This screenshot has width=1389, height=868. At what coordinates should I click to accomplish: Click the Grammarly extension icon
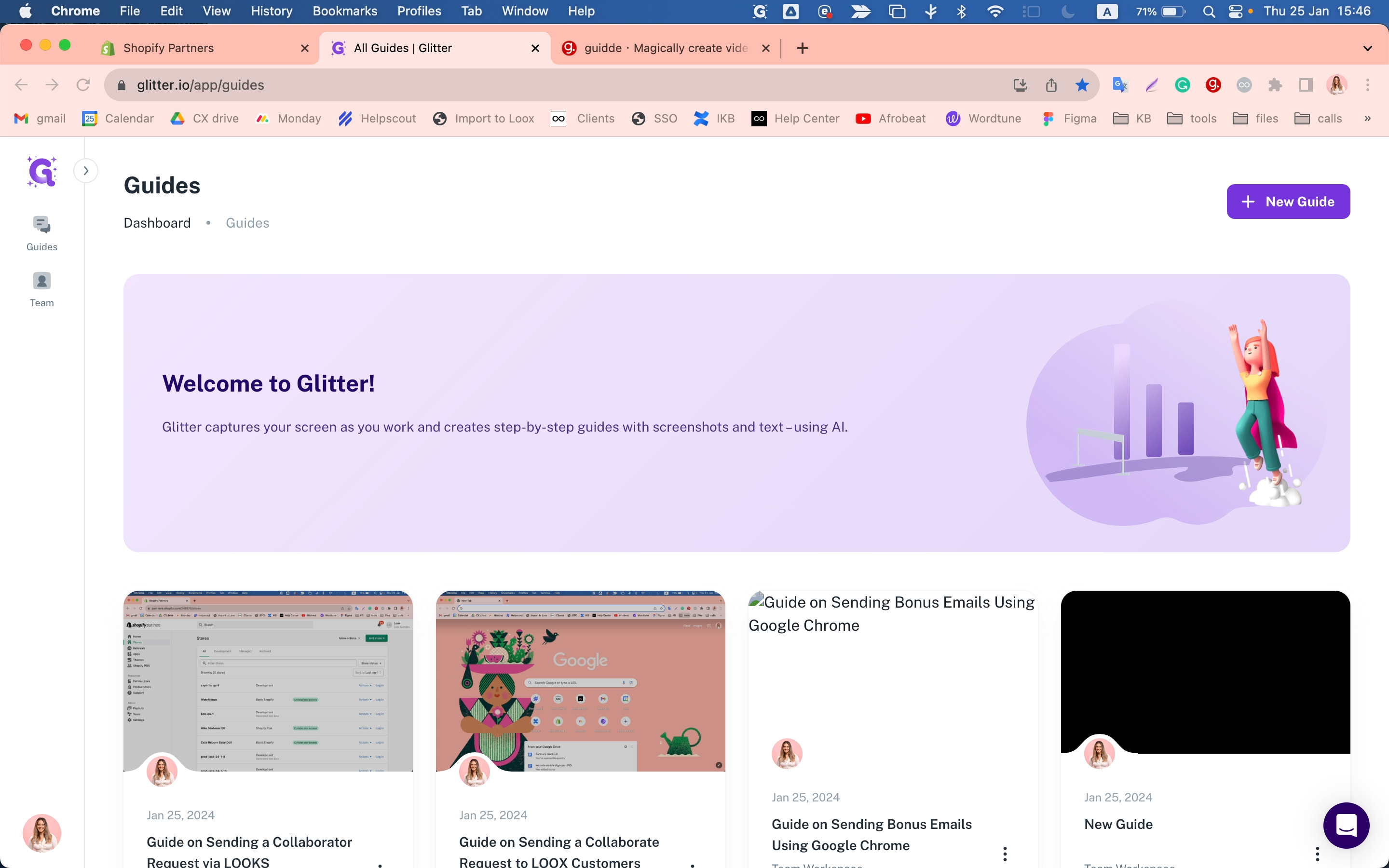point(1182,85)
